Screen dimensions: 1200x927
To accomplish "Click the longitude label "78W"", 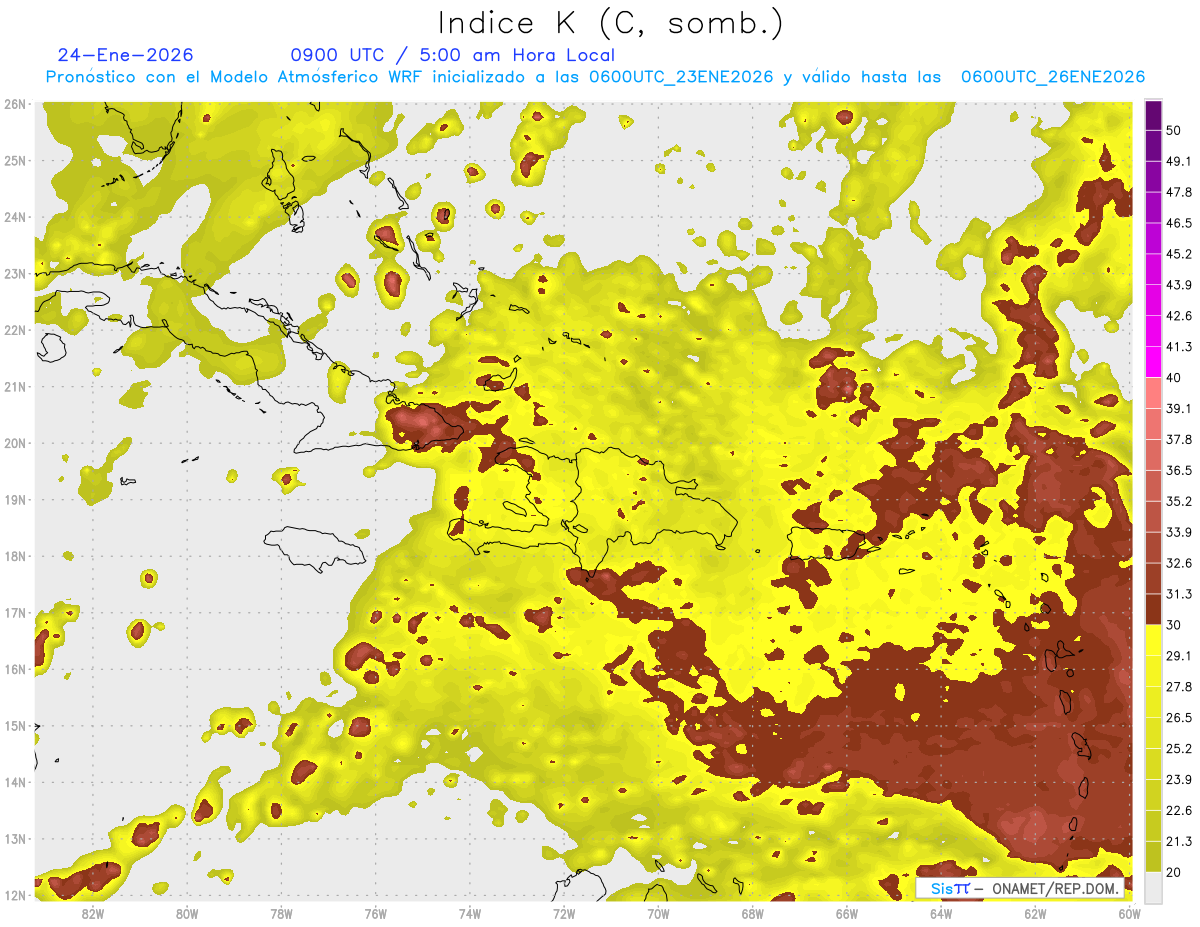I will tap(281, 913).
